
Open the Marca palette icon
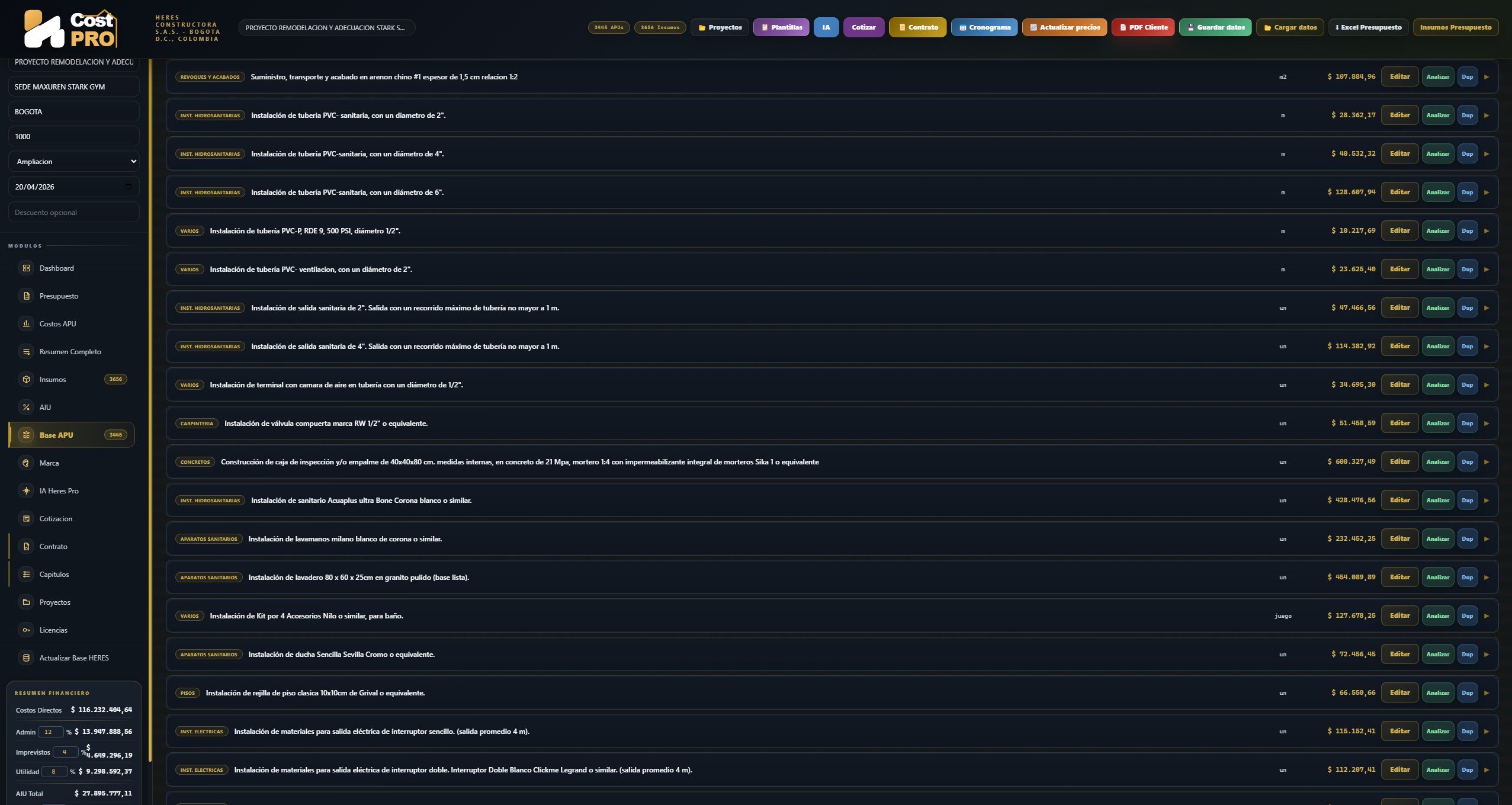click(26, 463)
